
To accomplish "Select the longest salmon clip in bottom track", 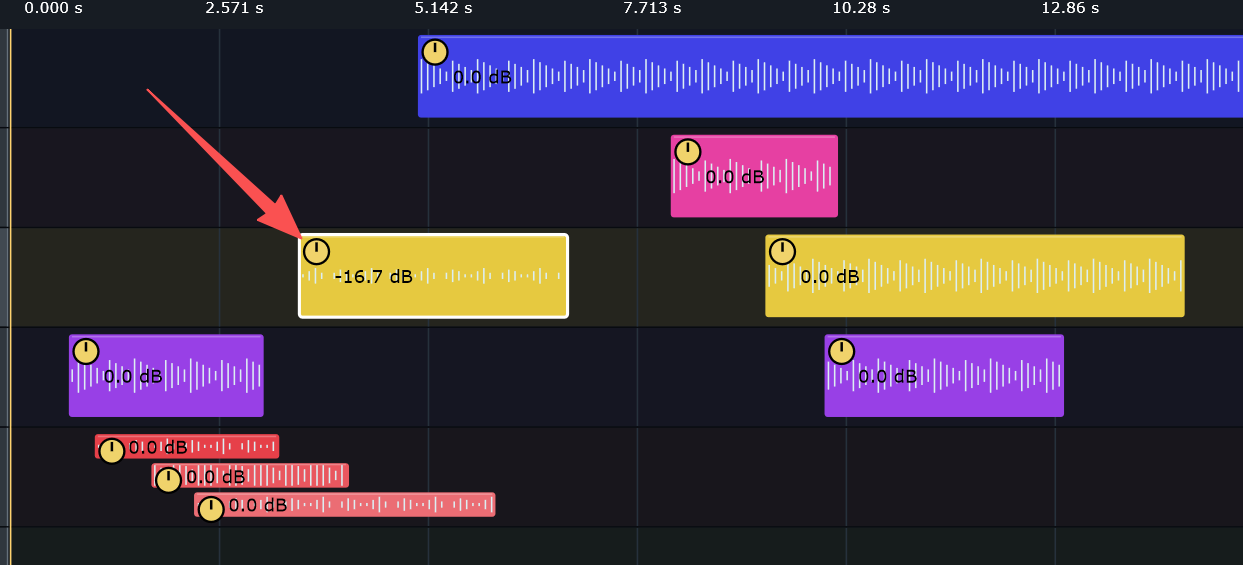I will tap(345, 504).
